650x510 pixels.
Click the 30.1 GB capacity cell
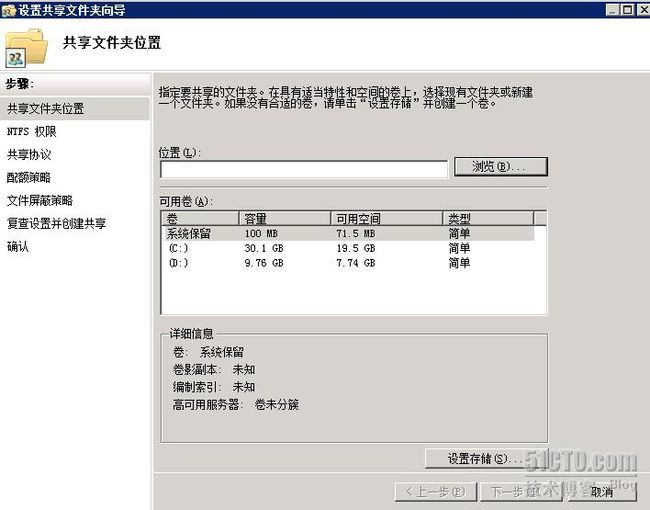click(264, 248)
